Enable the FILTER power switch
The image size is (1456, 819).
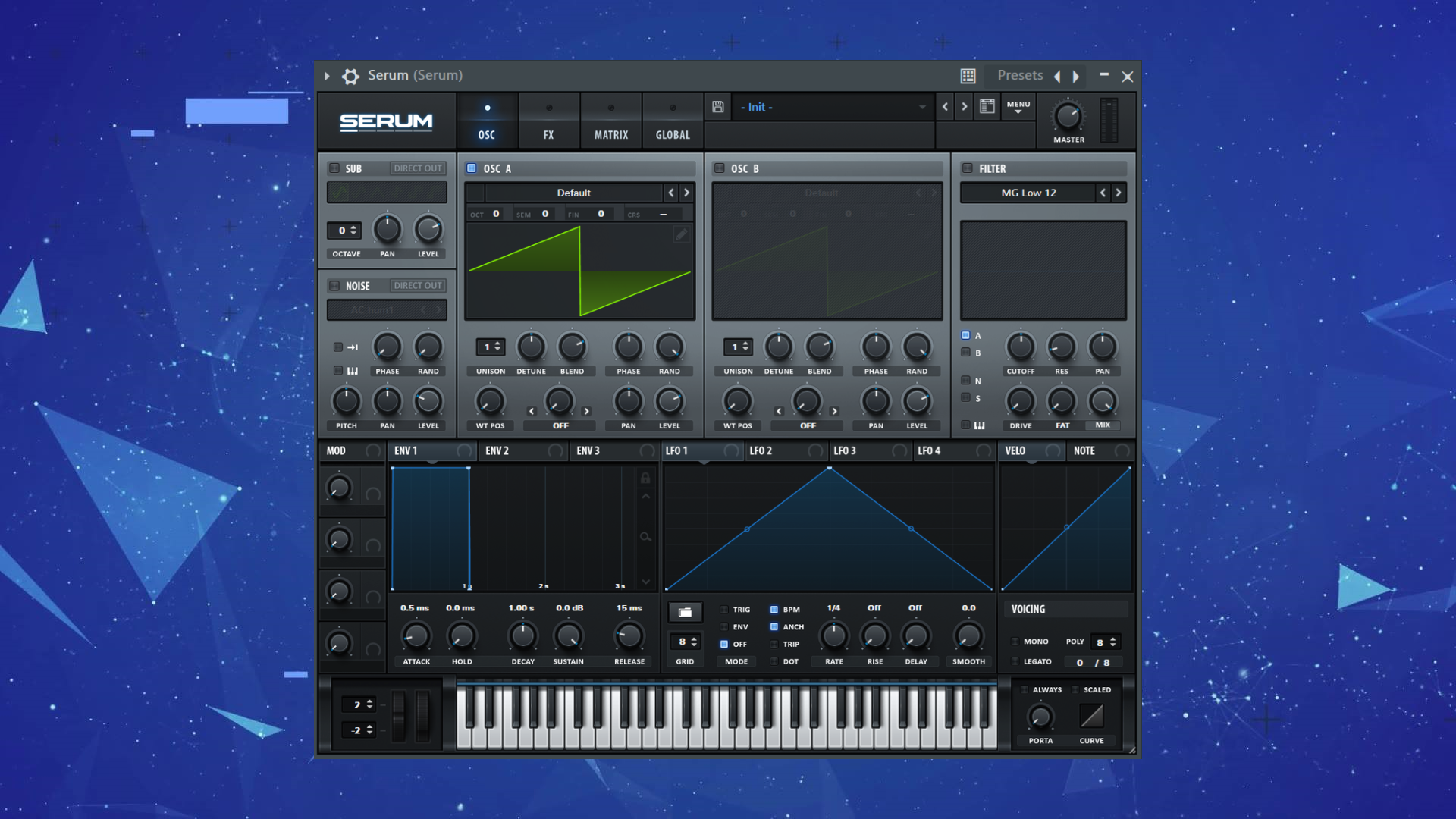pyautogui.click(x=968, y=168)
